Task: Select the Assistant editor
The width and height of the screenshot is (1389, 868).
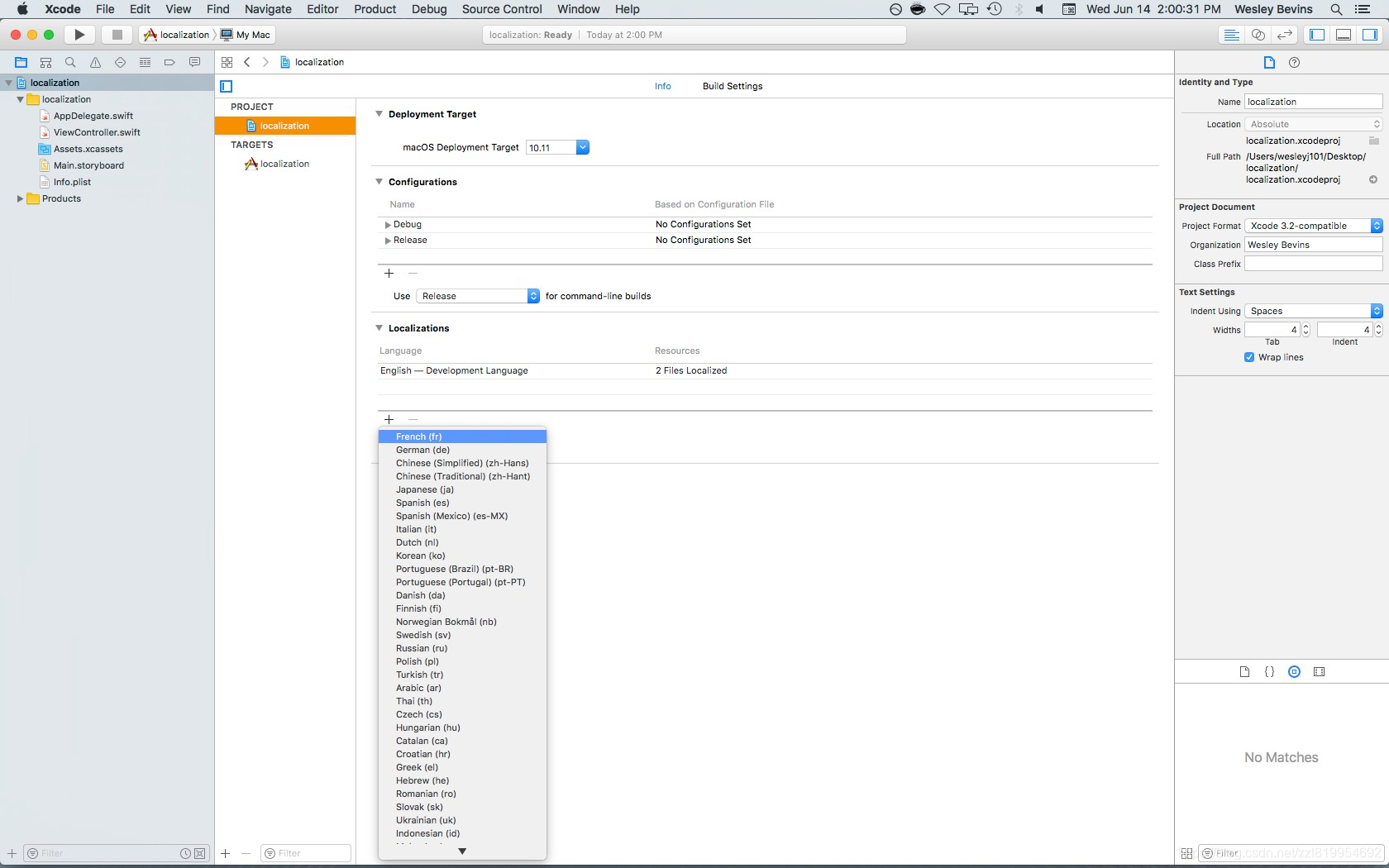Action: pyautogui.click(x=1258, y=35)
